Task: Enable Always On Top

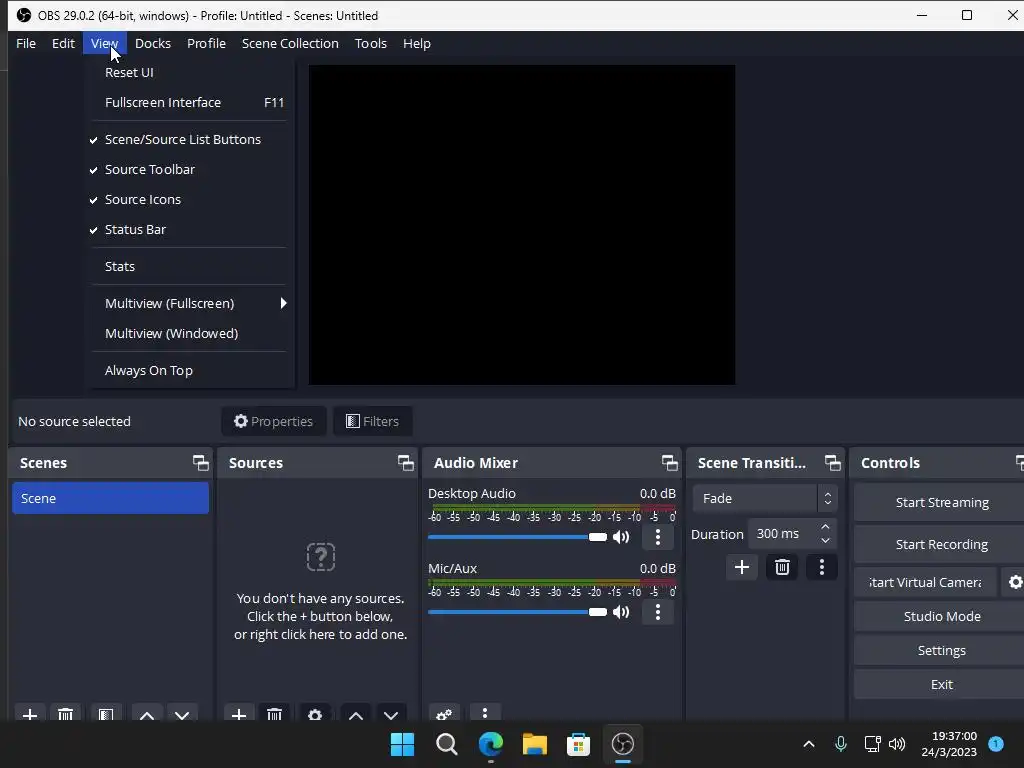Action: coord(189,370)
